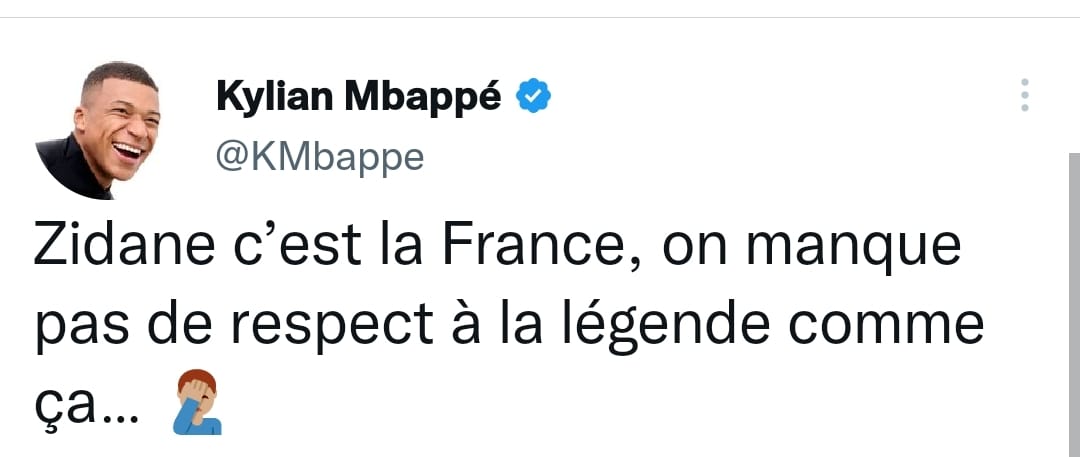
Task: Click the facepalm emoji in the tweet
Action: pos(198,402)
